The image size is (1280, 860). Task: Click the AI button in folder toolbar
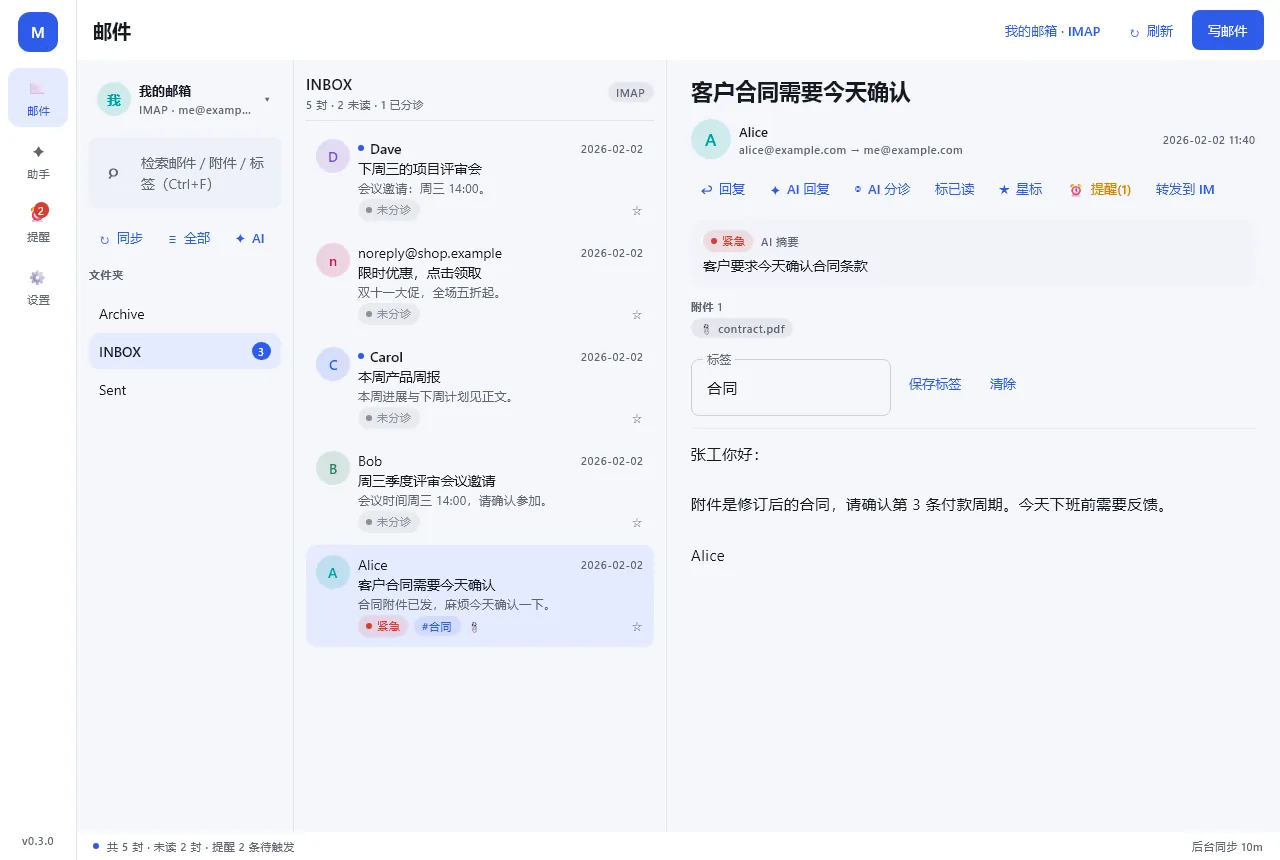coord(250,238)
